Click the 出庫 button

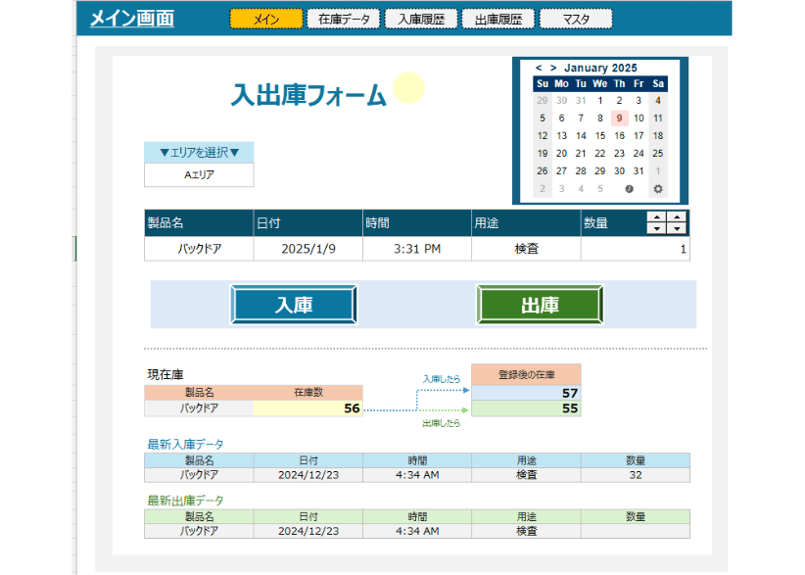click(540, 305)
